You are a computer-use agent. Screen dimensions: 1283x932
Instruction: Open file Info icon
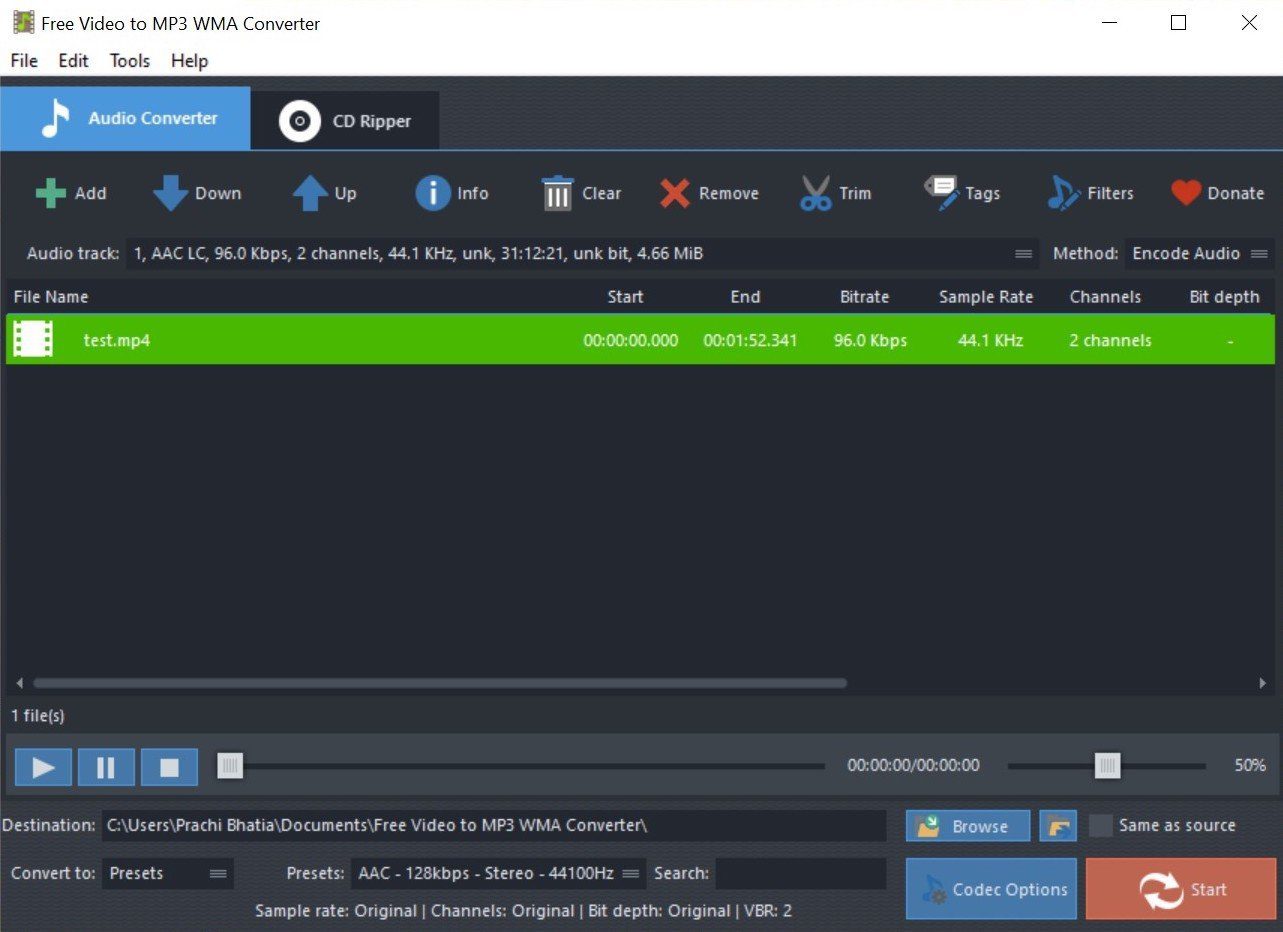[432, 193]
